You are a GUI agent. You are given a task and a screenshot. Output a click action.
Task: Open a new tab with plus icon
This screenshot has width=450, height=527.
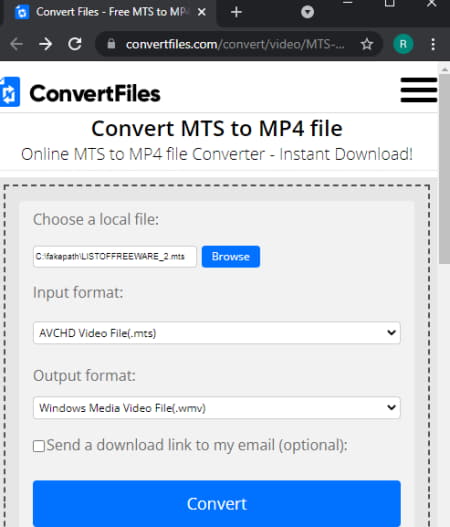tap(236, 12)
